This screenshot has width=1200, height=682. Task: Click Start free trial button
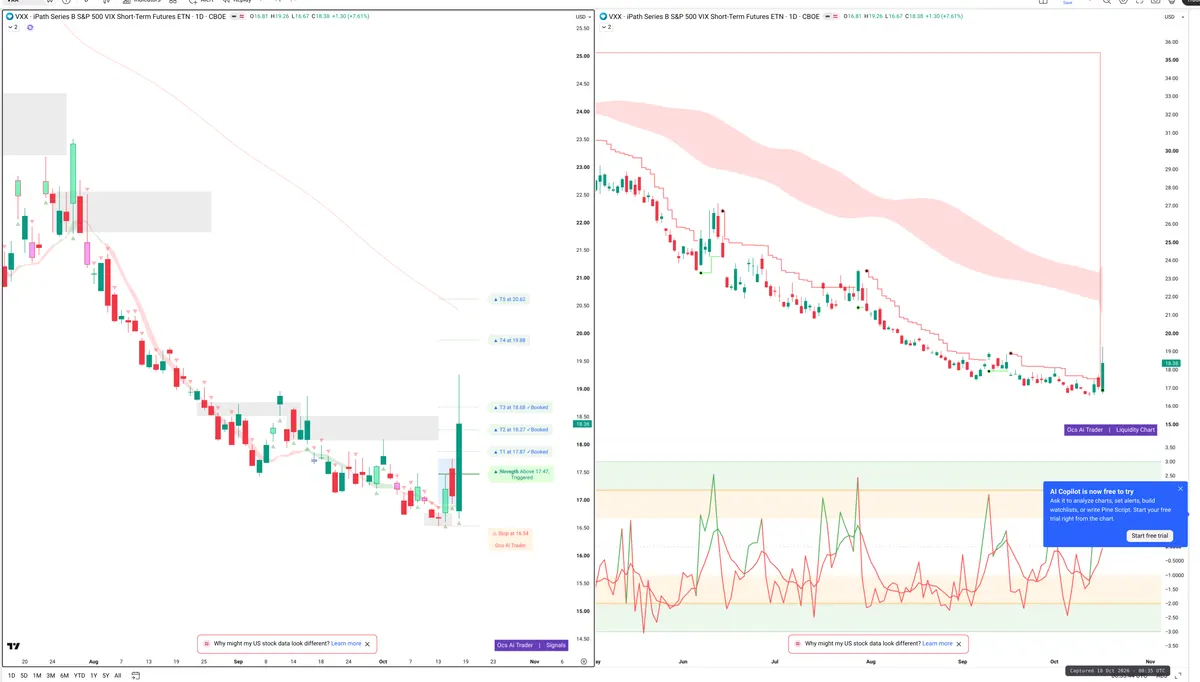coord(1150,536)
